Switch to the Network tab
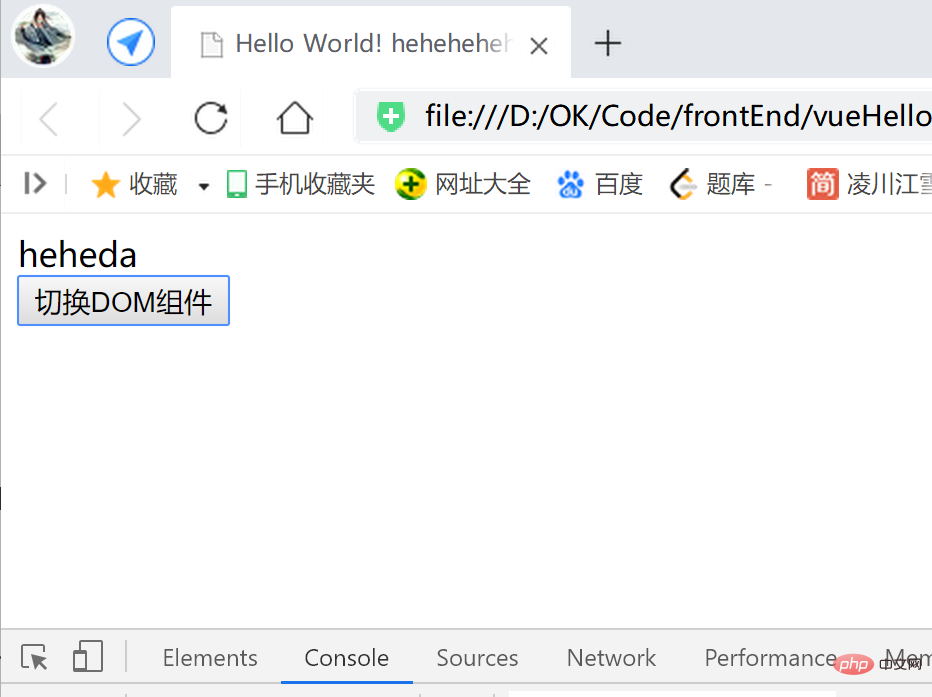Image resolution: width=932 pixels, height=697 pixels. (611, 658)
